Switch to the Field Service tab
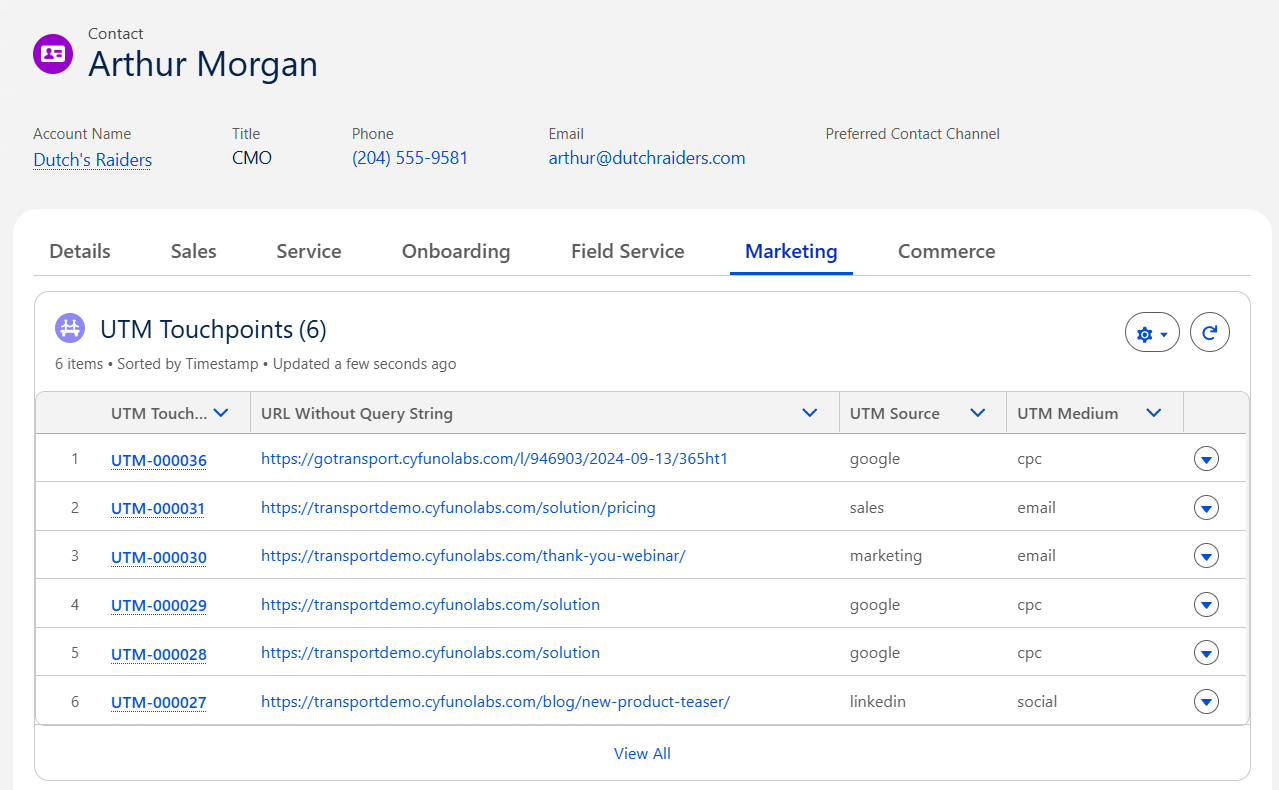 click(x=628, y=251)
